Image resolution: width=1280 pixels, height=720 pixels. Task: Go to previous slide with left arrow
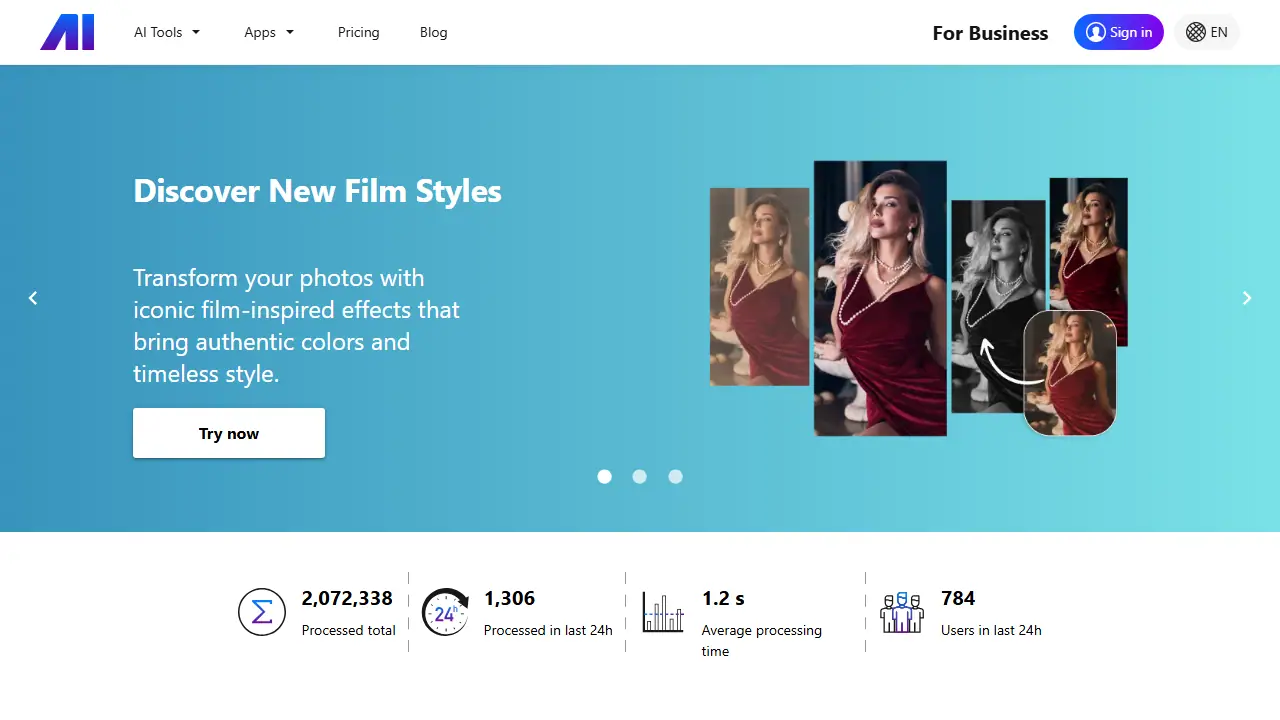coord(33,298)
